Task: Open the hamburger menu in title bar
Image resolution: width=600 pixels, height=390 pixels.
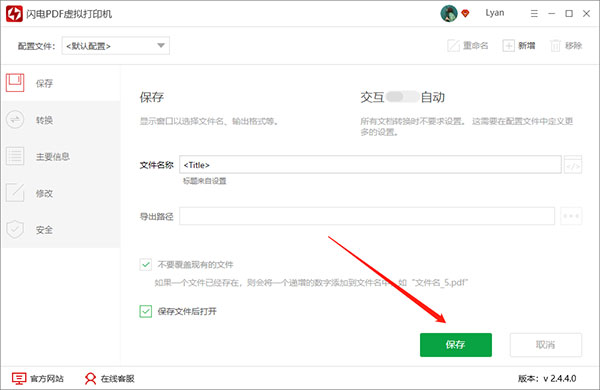Action: click(534, 14)
